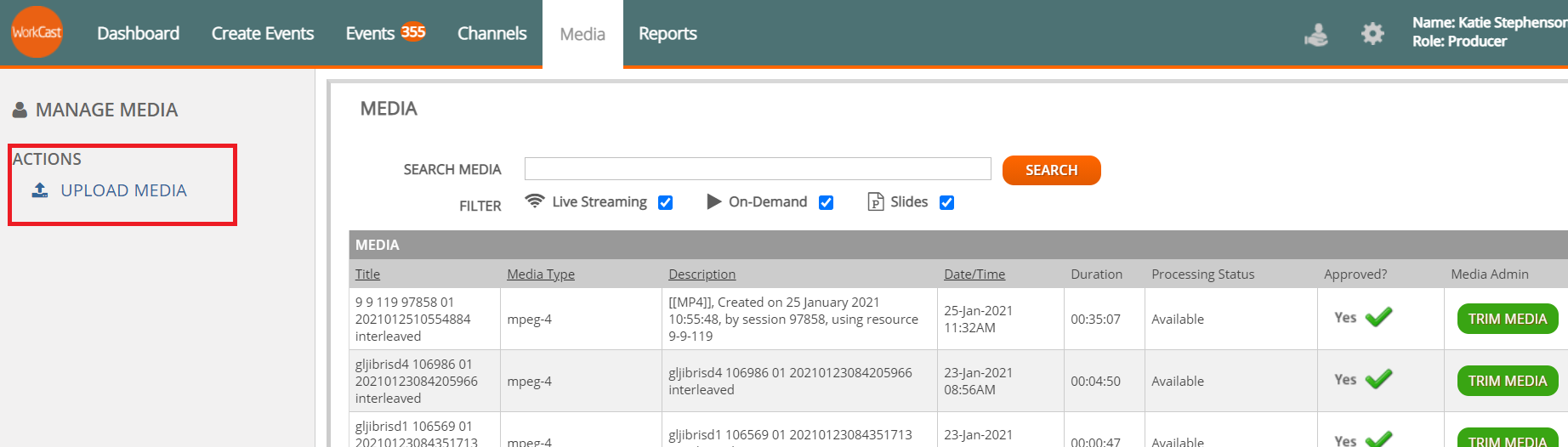Trim media for gljibrisd1 106569 row
1568x447 pixels.
1508,439
